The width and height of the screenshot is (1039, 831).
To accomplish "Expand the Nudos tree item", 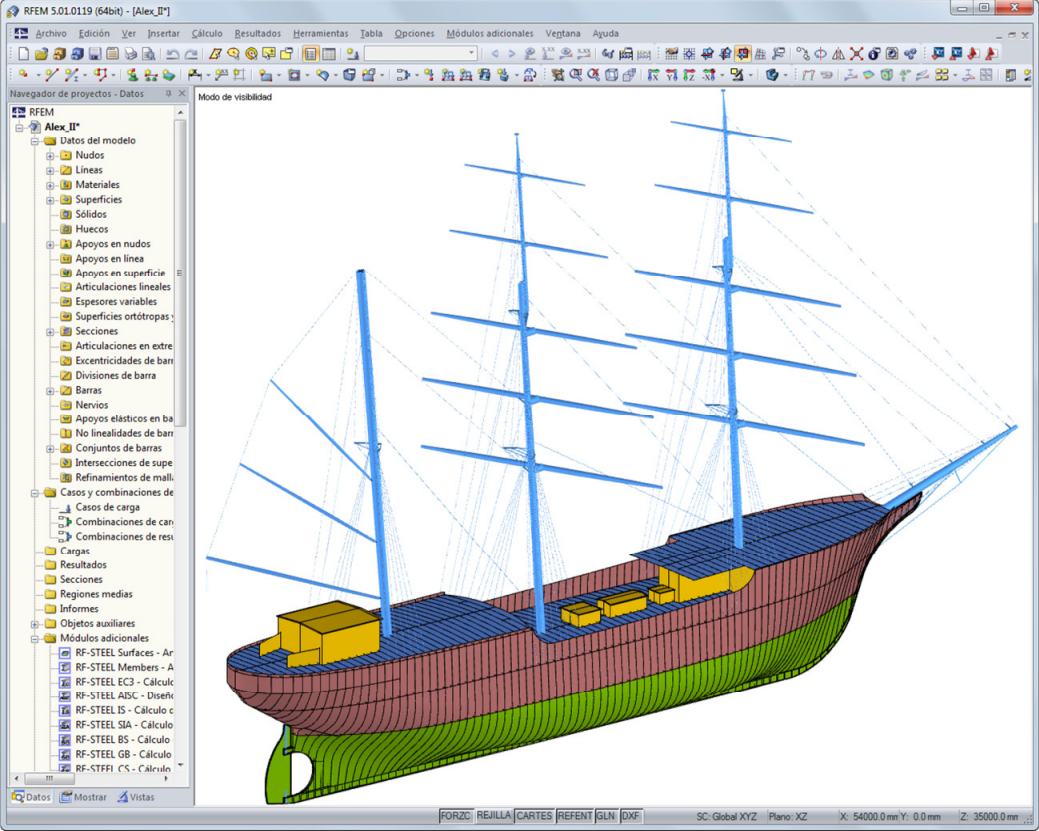I will (48, 155).
